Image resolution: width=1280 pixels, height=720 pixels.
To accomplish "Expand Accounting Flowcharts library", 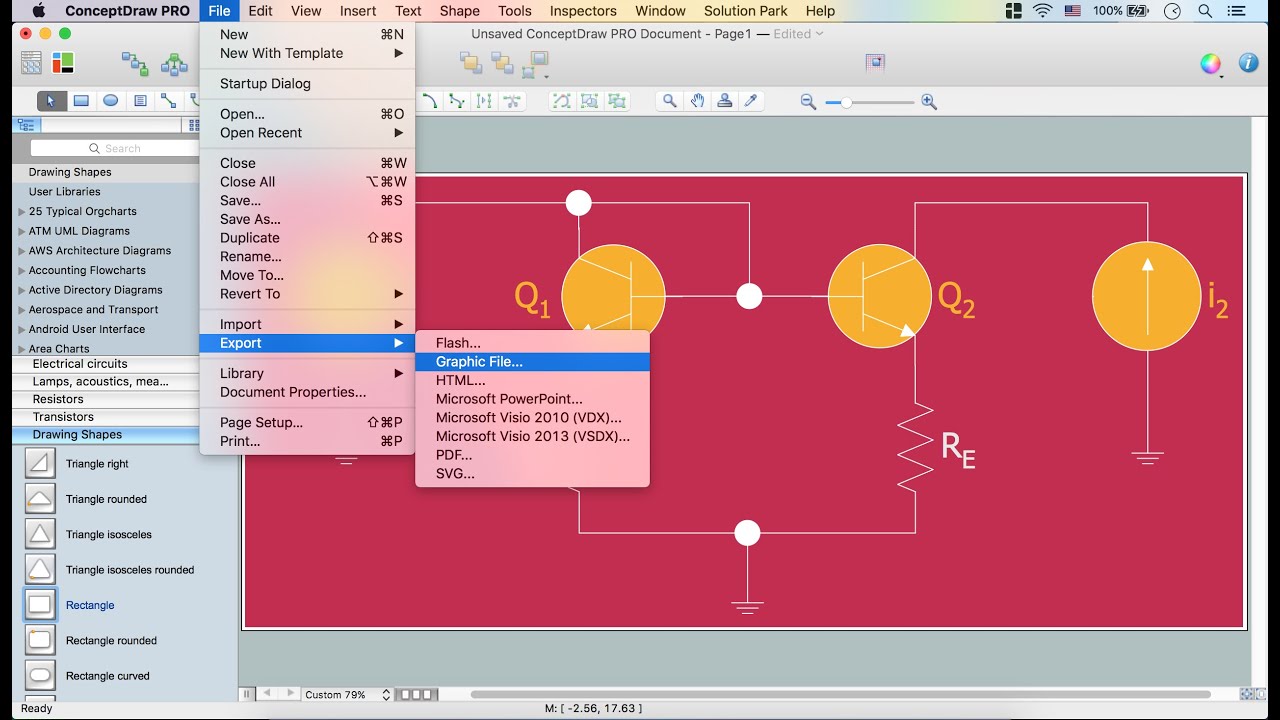I will pyautogui.click(x=22, y=270).
